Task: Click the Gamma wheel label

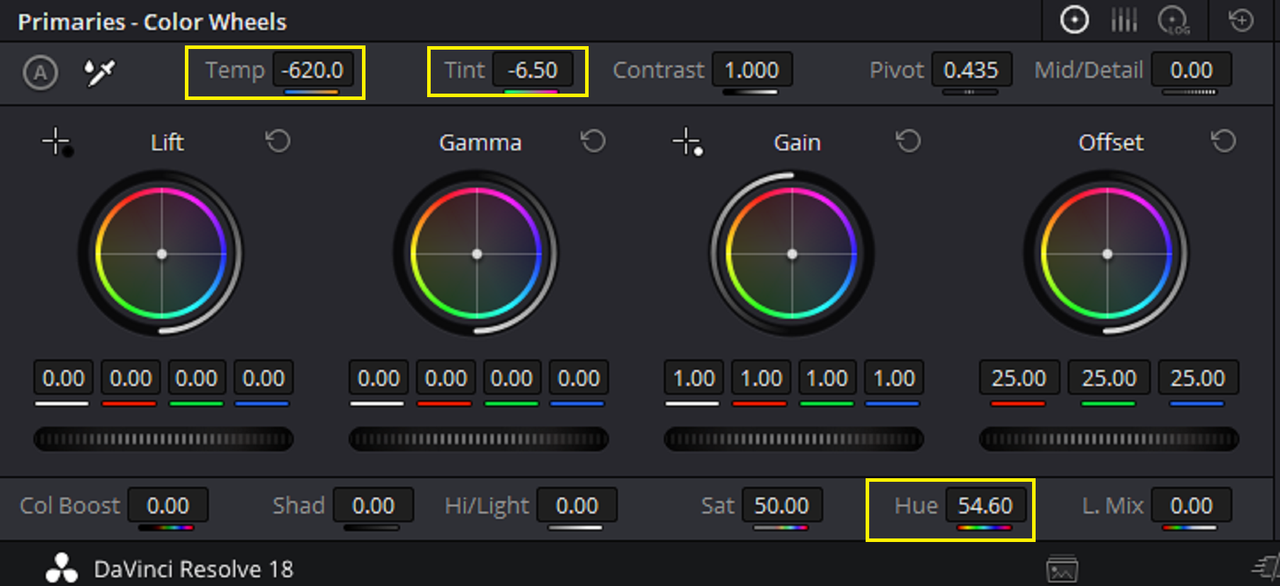Action: click(480, 142)
